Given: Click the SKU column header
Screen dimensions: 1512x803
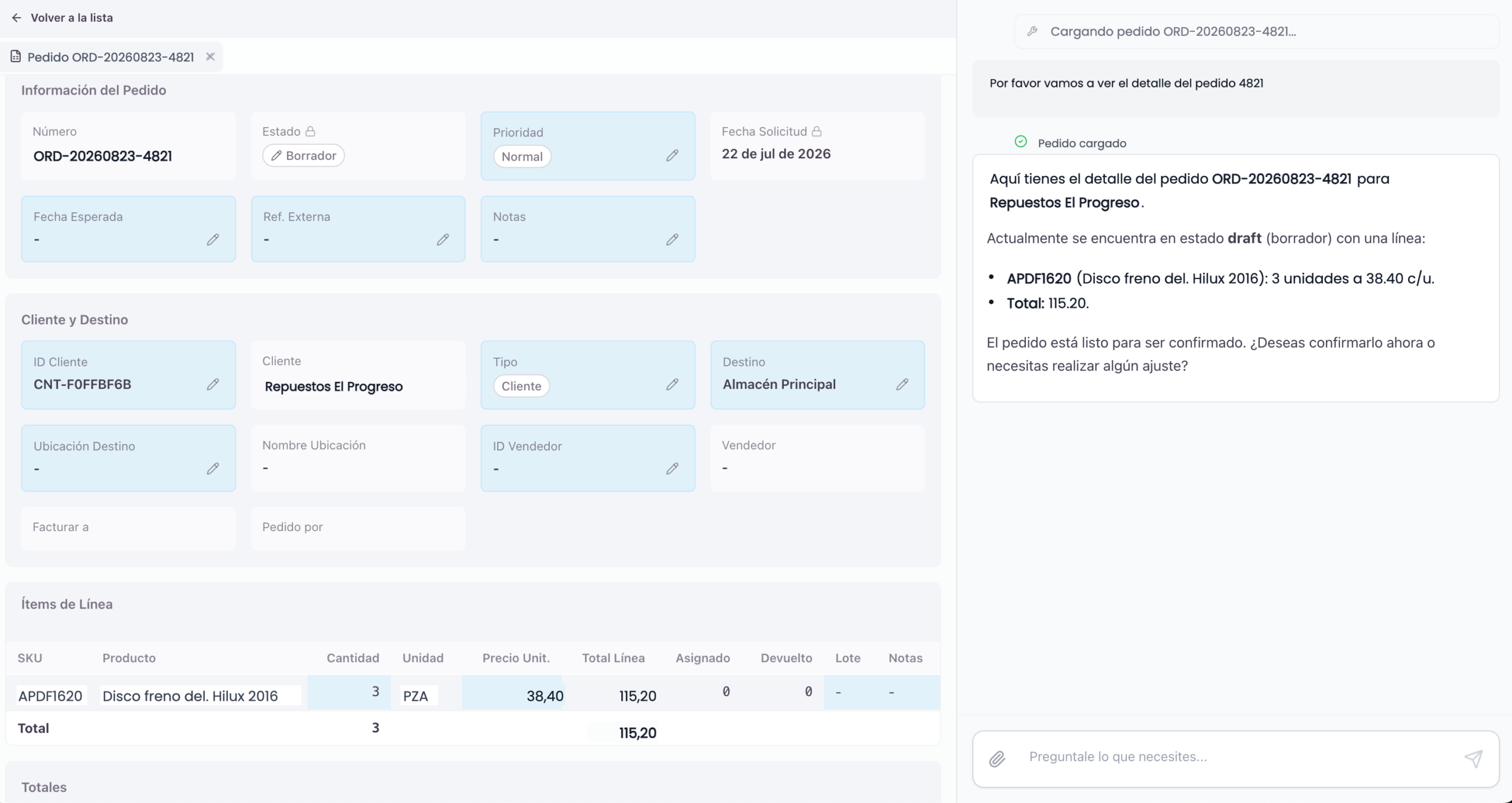Looking at the screenshot, I should point(30,658).
